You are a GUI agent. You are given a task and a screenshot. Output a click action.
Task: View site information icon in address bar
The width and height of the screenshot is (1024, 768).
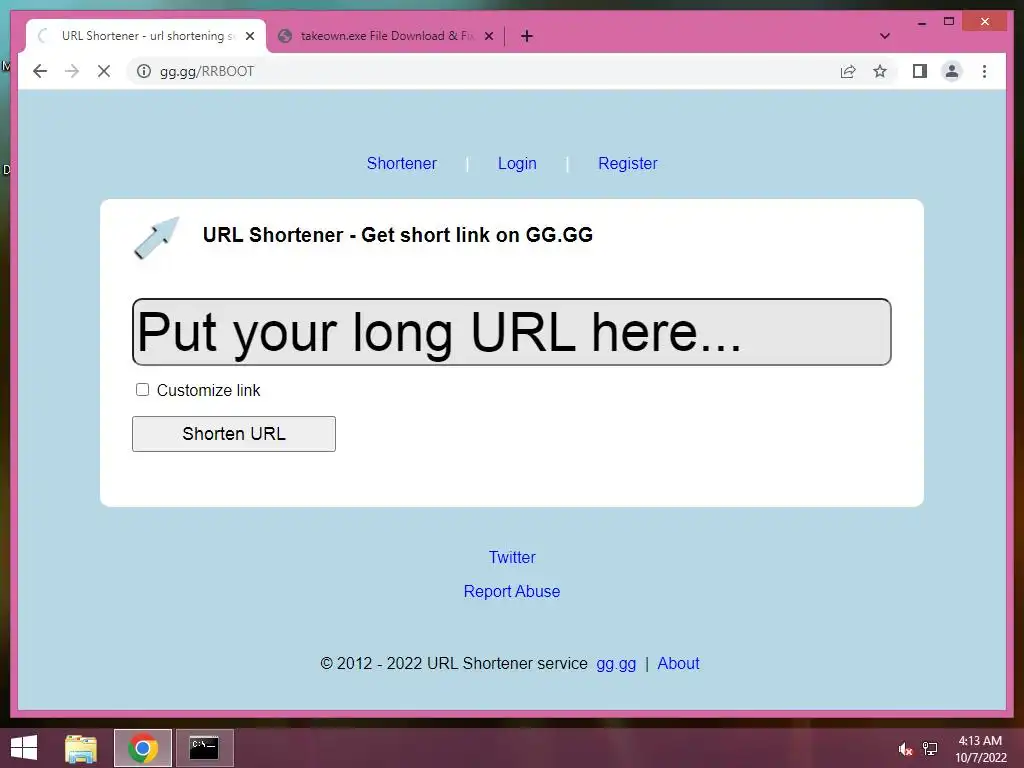[144, 71]
